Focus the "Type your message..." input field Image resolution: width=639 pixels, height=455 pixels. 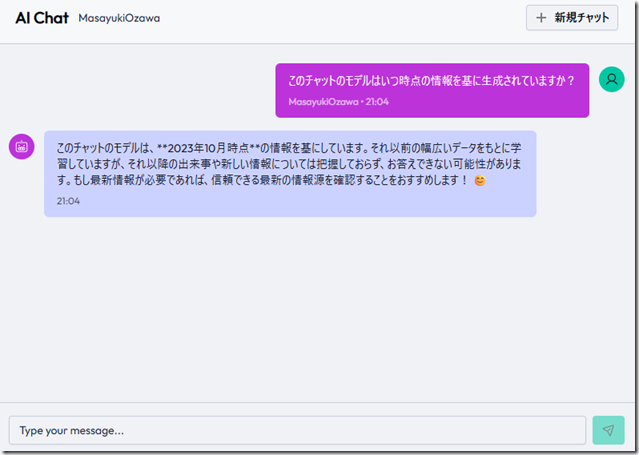pos(297,430)
